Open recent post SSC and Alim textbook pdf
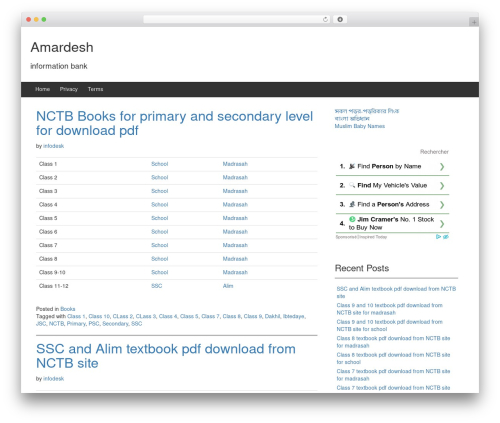The width and height of the screenshot is (500, 423). 396,292
